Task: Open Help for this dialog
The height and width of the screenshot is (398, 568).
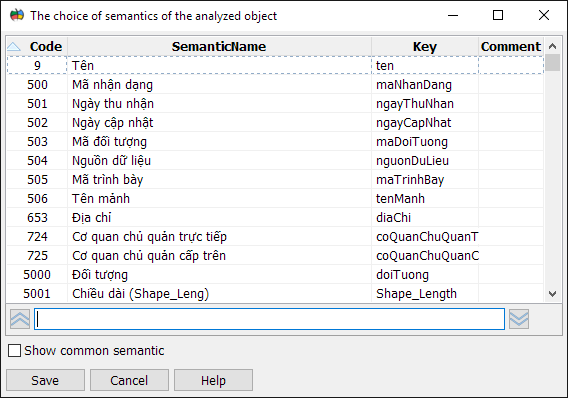Action: (x=213, y=380)
